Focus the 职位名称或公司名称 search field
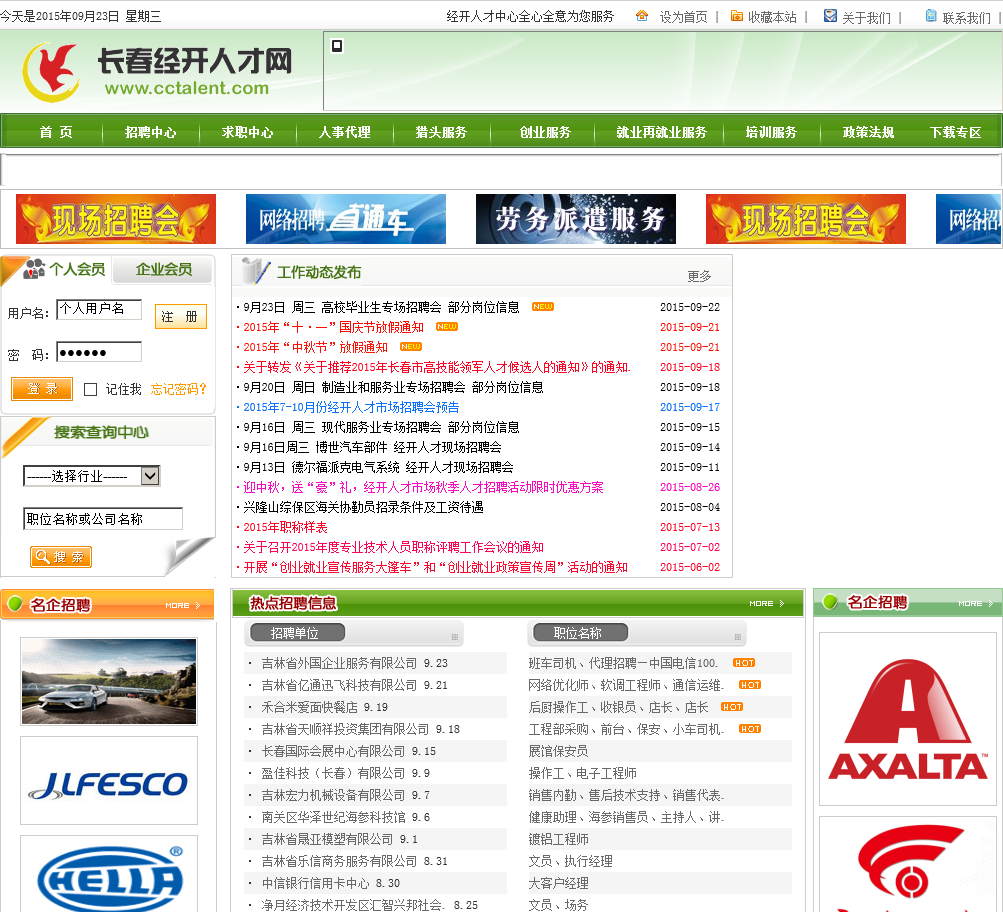The height and width of the screenshot is (912, 1003). (x=103, y=519)
